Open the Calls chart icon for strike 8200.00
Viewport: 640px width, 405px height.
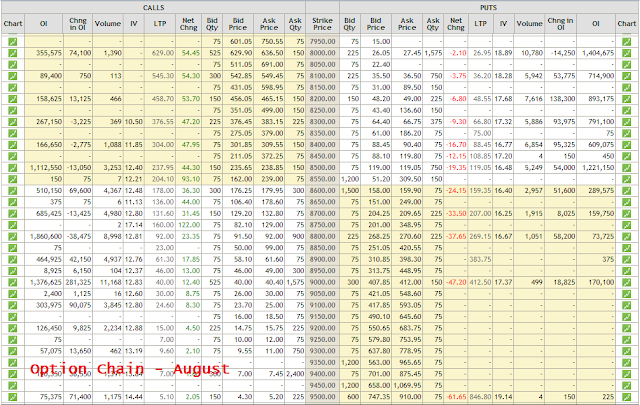[13, 99]
